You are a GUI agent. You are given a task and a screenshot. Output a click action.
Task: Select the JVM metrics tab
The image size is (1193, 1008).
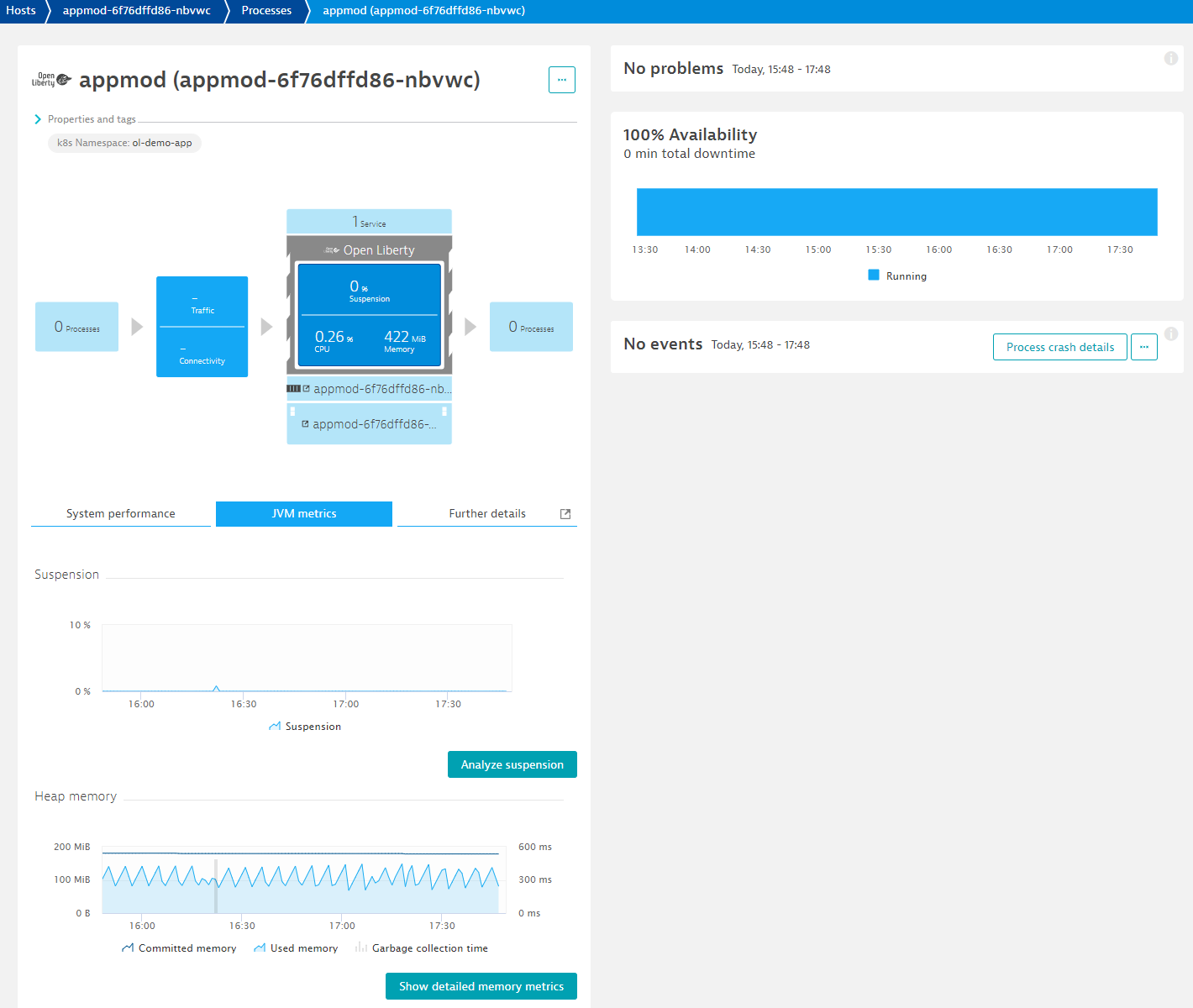coord(304,514)
